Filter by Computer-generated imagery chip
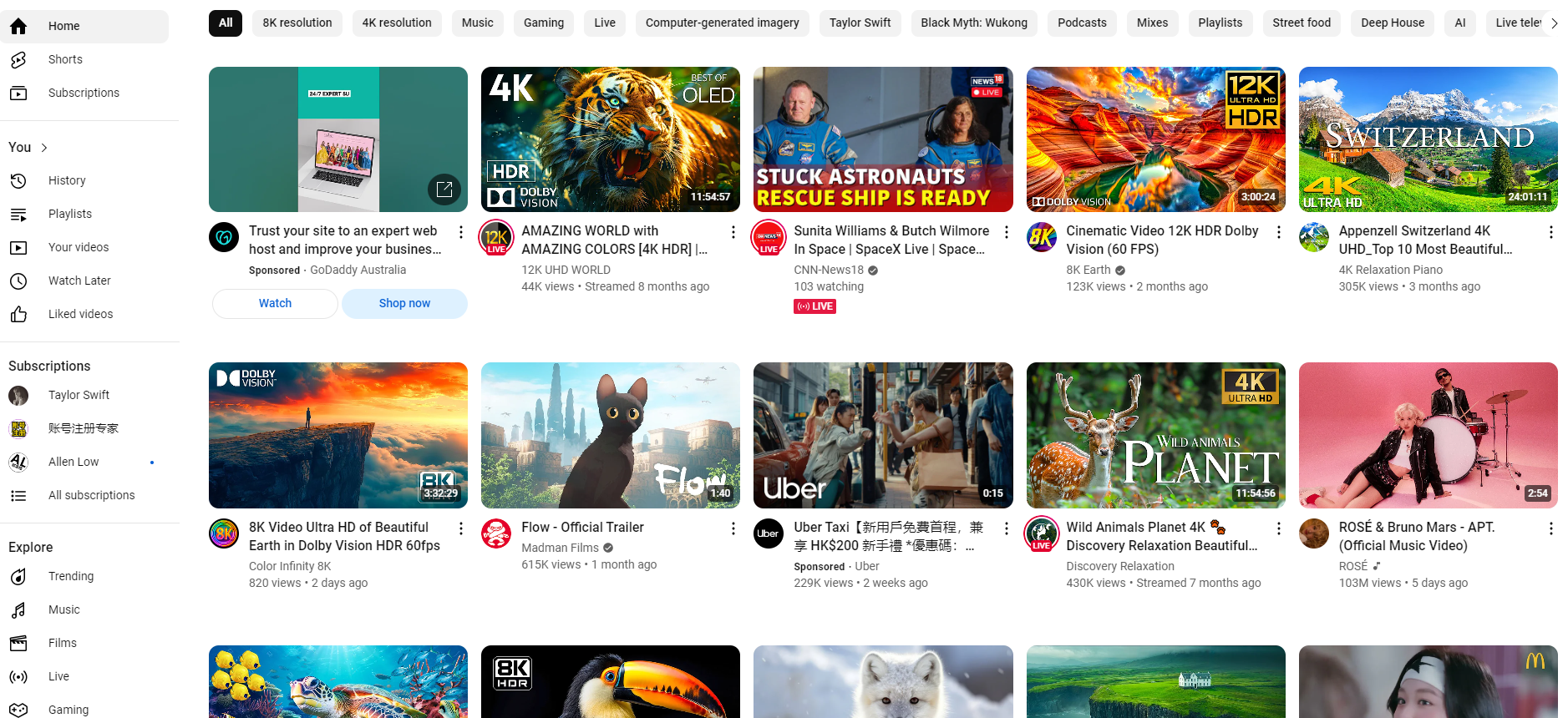Viewport: 1568px width, 718px height. (723, 23)
